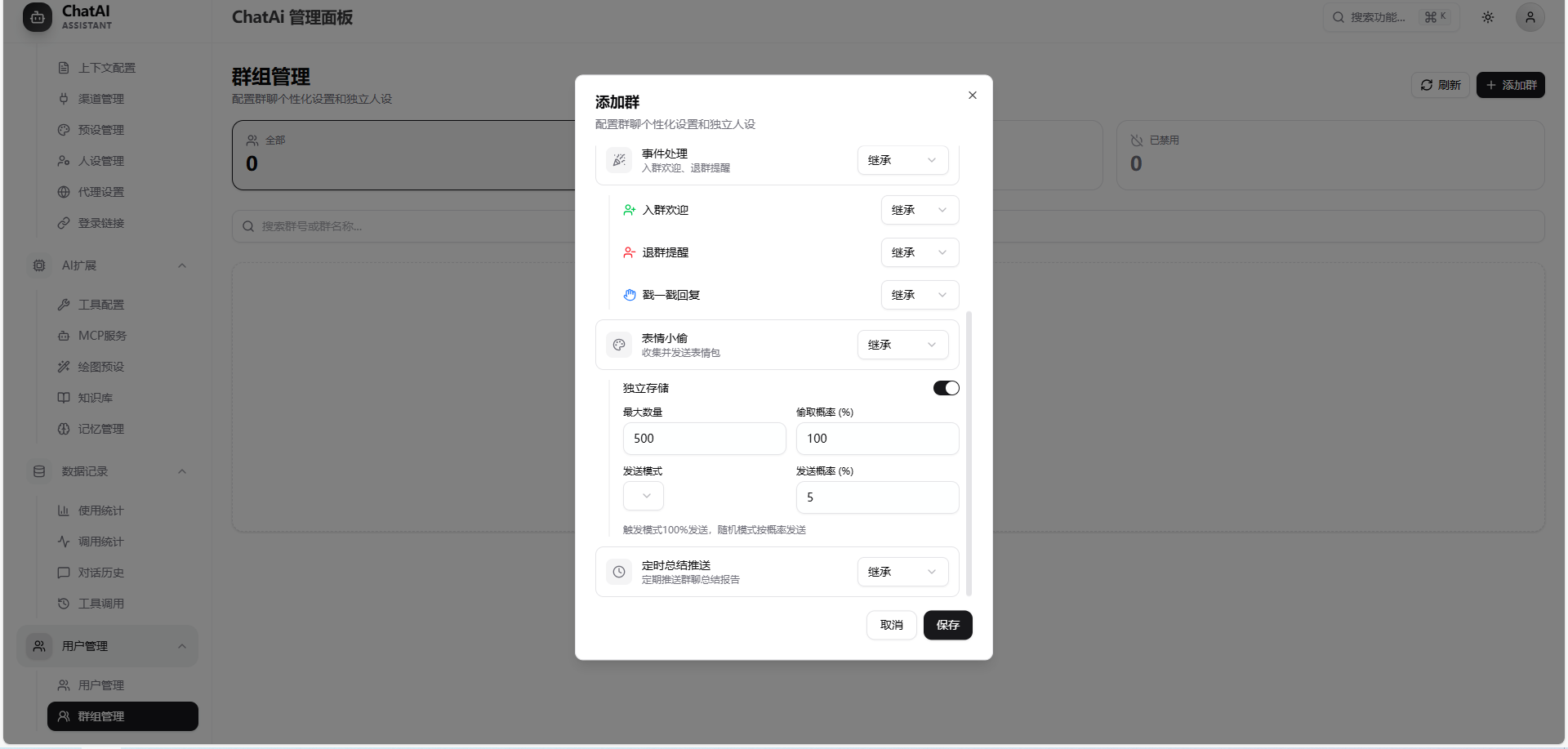This screenshot has height=749, width=1568.
Task: Open the 渠道管理 sidebar section
Action: coord(100,99)
